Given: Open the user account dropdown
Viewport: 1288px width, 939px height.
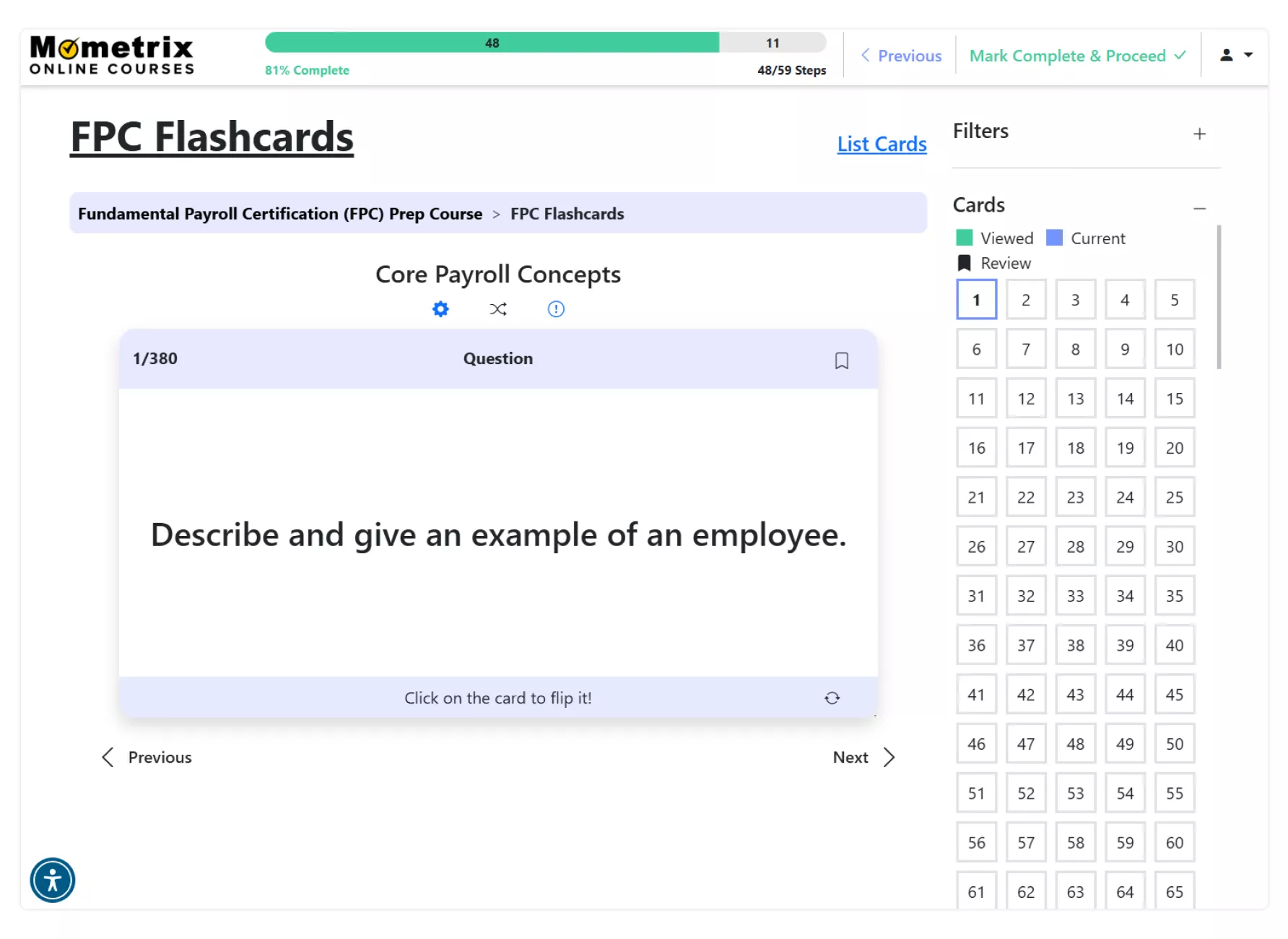Looking at the screenshot, I should coord(1235,55).
